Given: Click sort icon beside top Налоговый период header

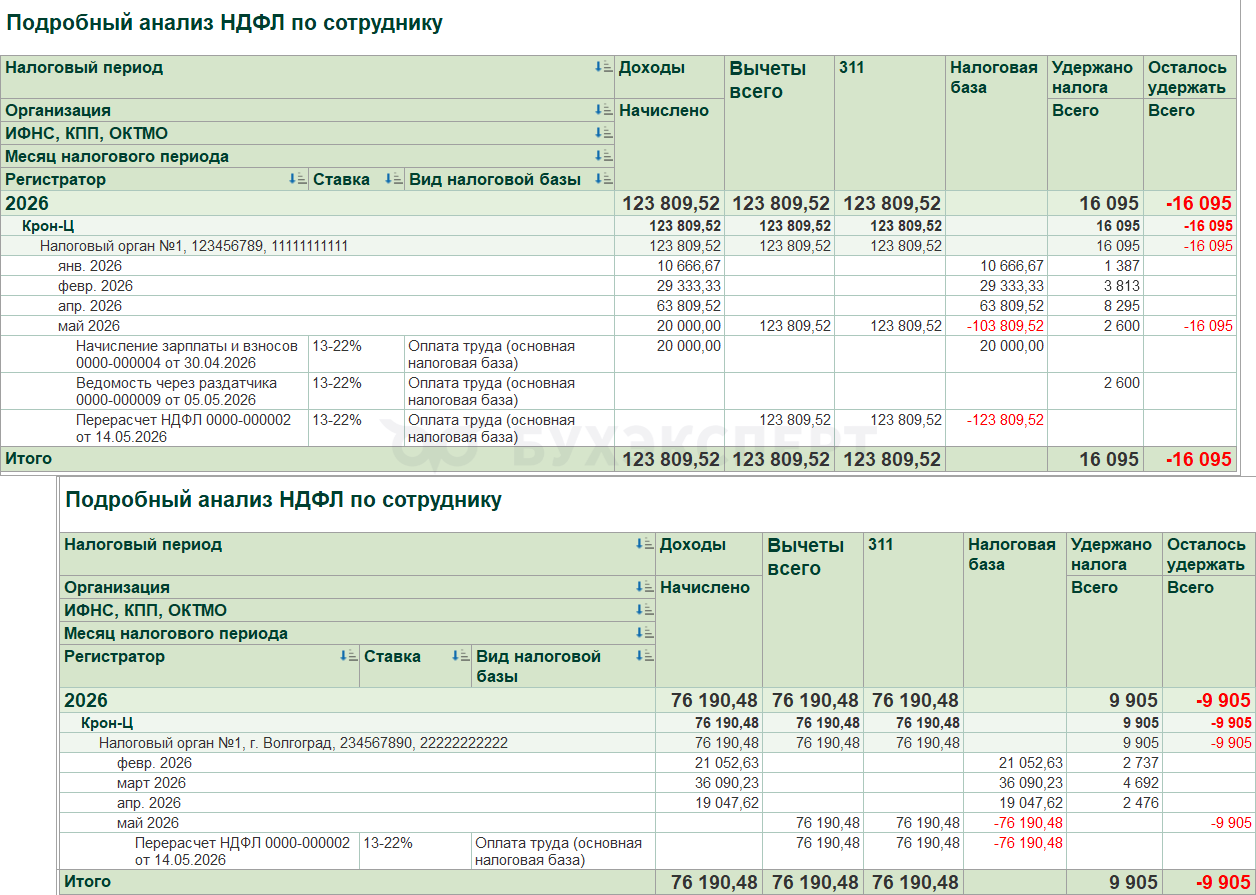Looking at the screenshot, I should coord(603,67).
